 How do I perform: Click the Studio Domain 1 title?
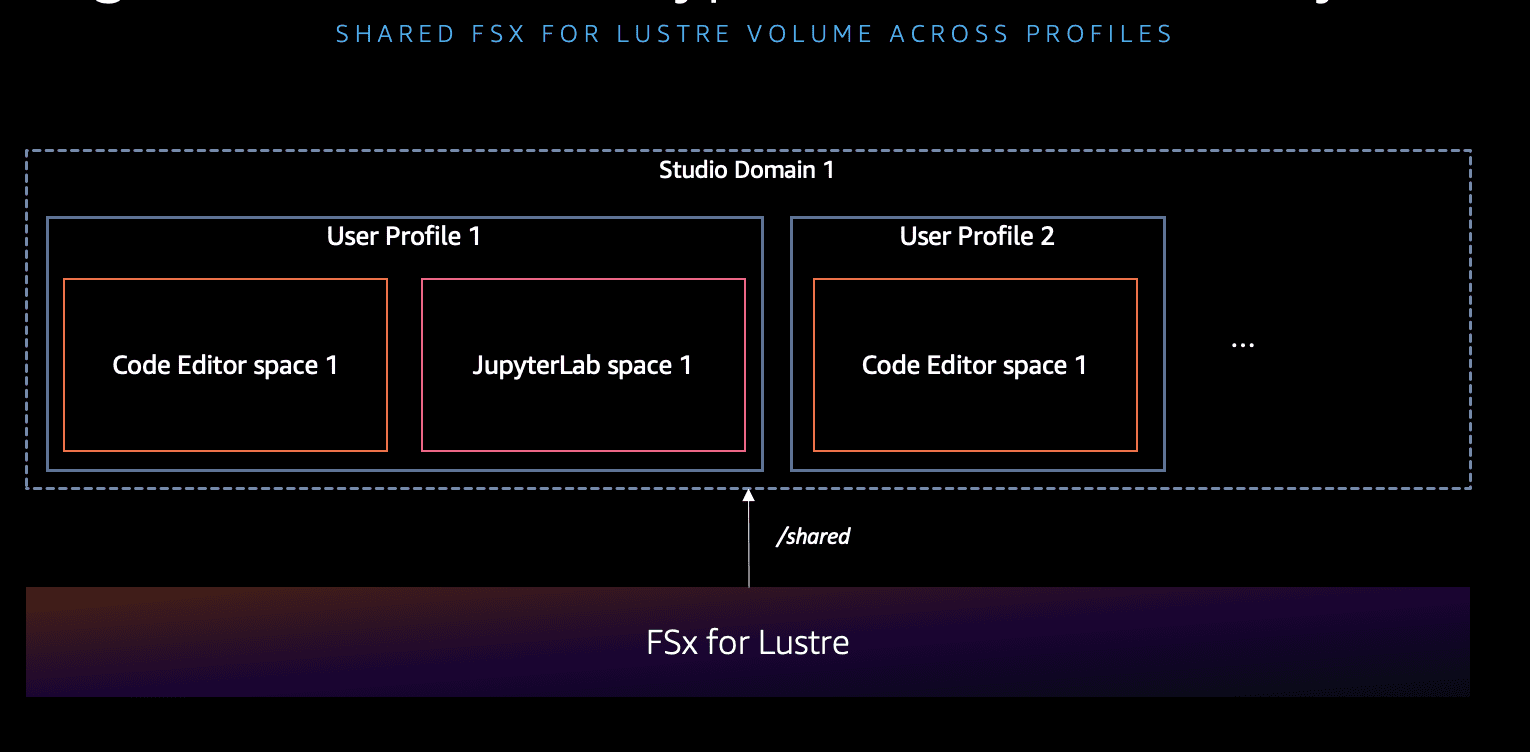point(746,170)
